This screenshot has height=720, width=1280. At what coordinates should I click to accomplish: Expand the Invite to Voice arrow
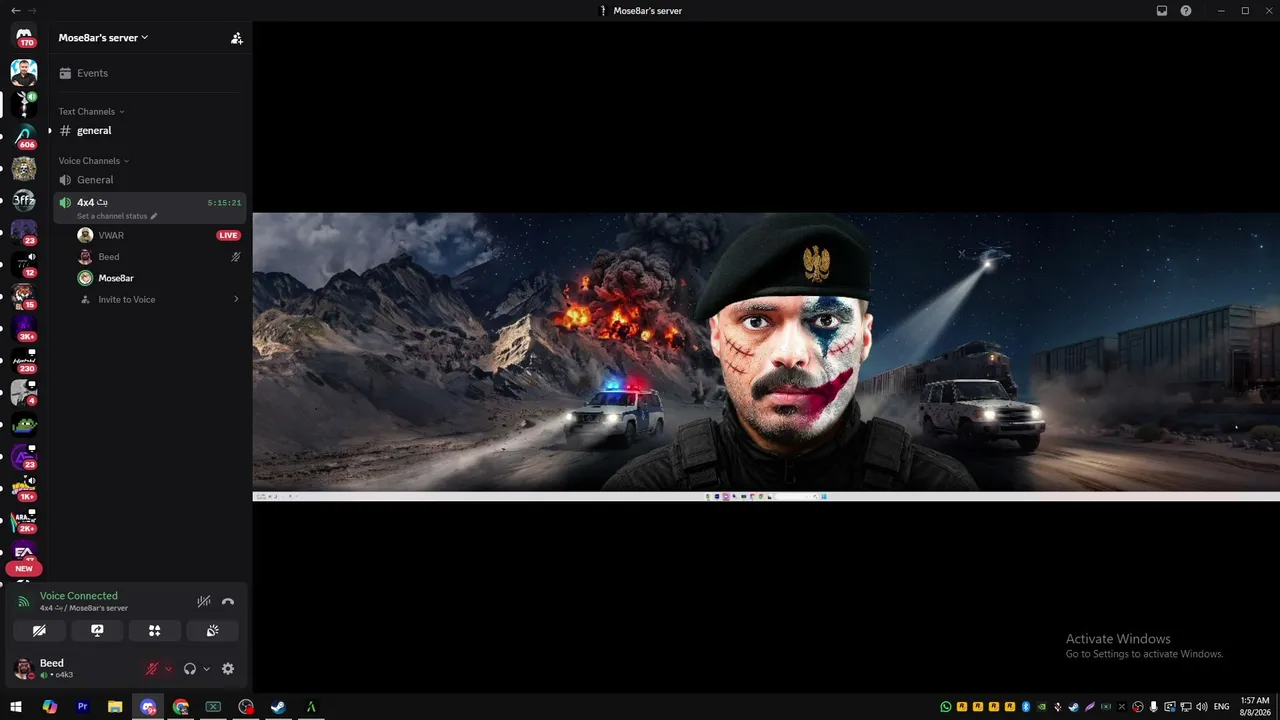coord(237,299)
